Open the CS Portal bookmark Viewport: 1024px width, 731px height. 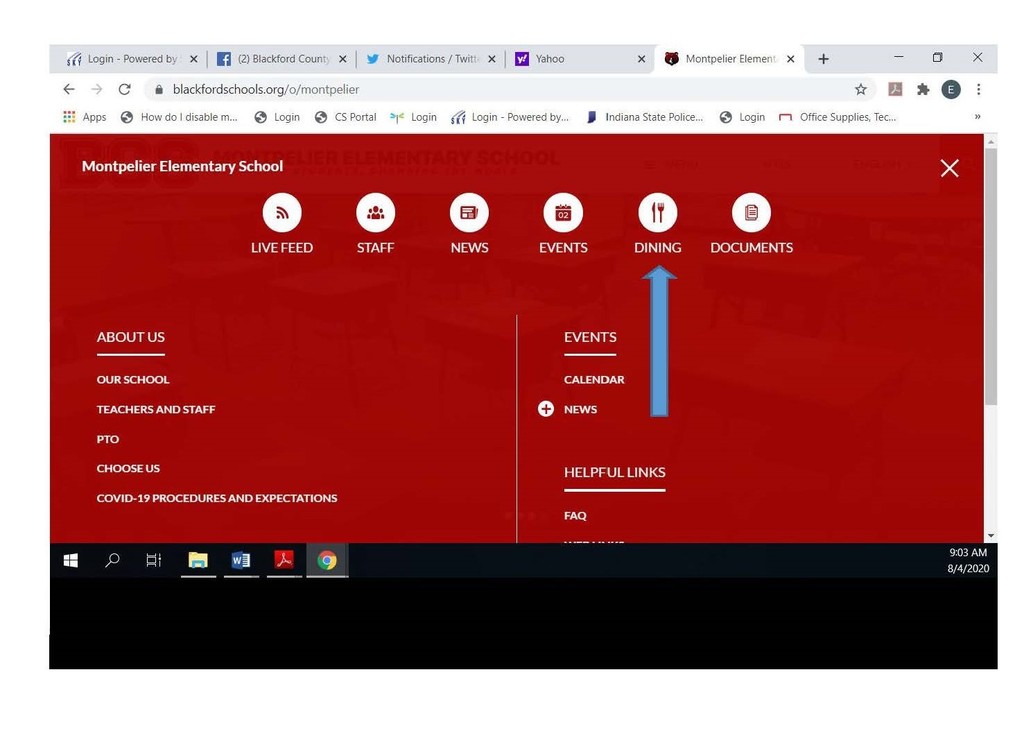pos(345,117)
